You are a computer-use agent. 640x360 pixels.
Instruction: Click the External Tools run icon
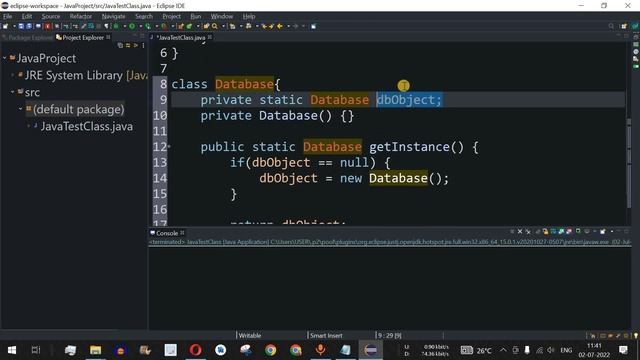pos(164,26)
